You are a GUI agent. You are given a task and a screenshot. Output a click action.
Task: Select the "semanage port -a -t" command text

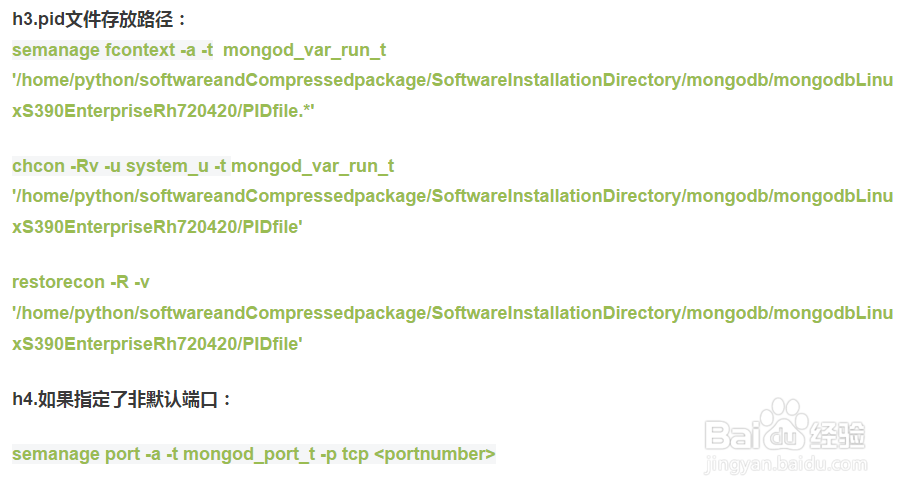click(95, 454)
